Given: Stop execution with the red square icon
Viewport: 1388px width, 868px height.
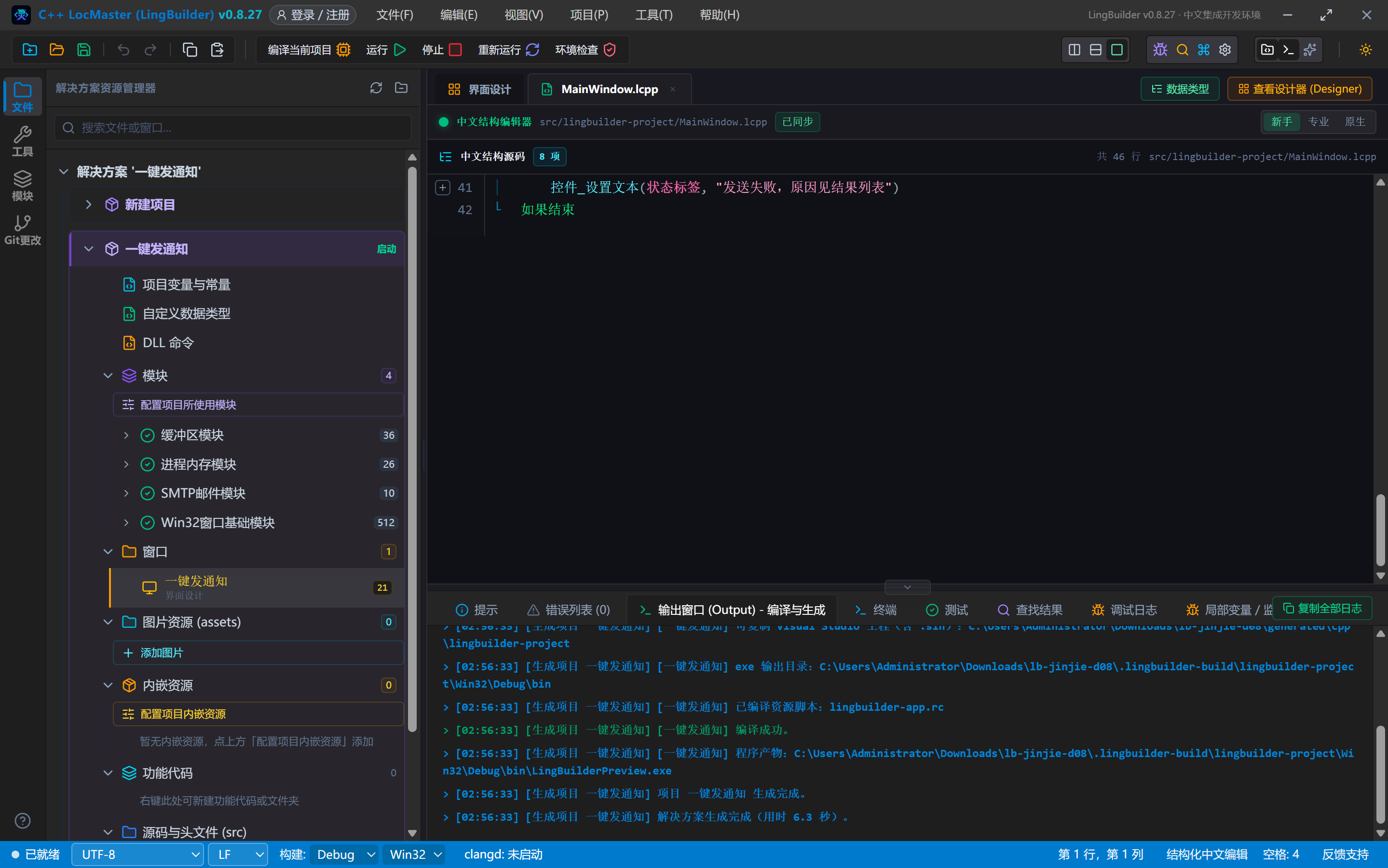Looking at the screenshot, I should click(x=456, y=50).
